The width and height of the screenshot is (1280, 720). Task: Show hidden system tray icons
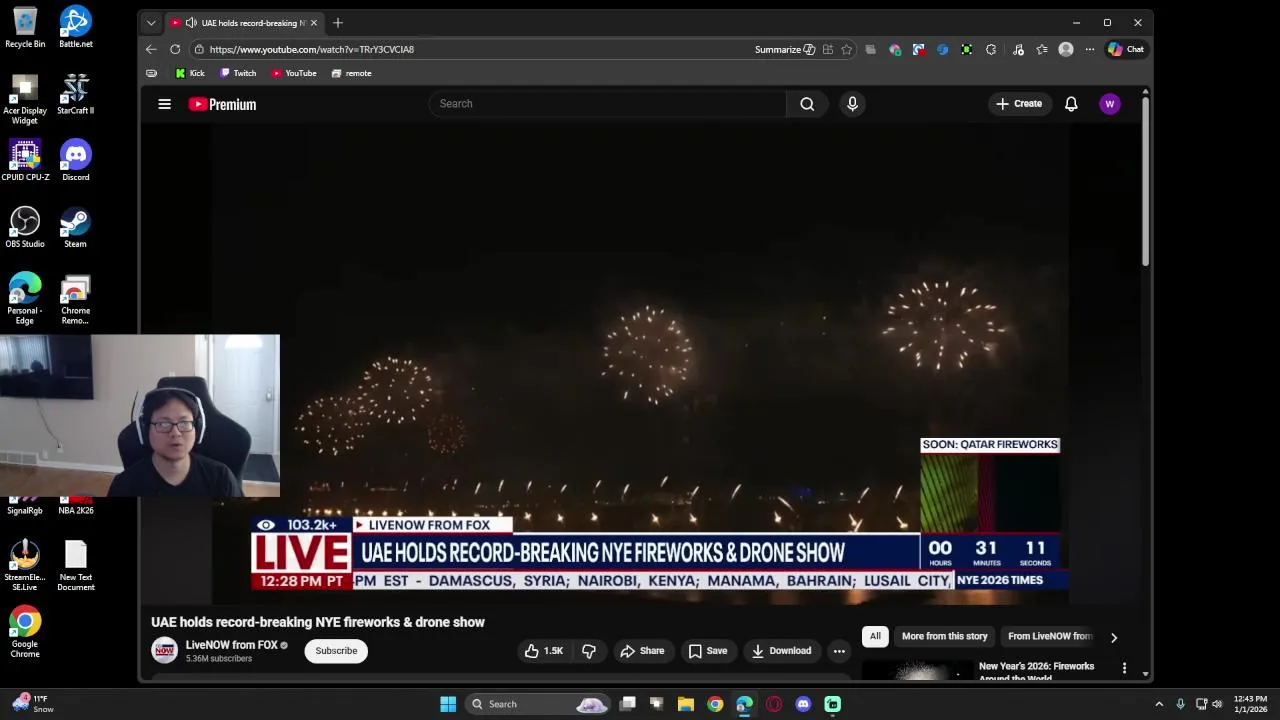[1159, 704]
